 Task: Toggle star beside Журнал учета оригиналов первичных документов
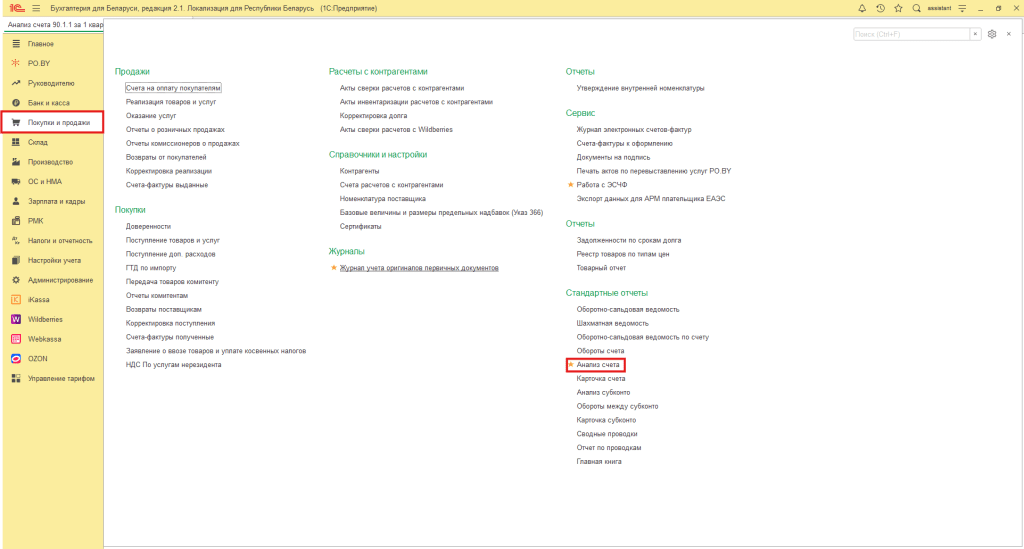click(334, 268)
